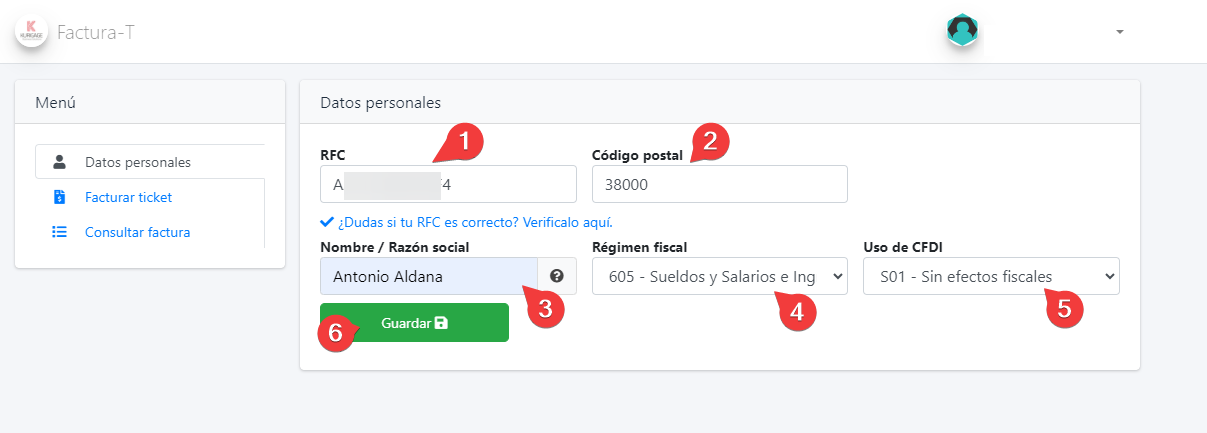
Task: Click the Factura-T brand title
Action: tap(96, 32)
